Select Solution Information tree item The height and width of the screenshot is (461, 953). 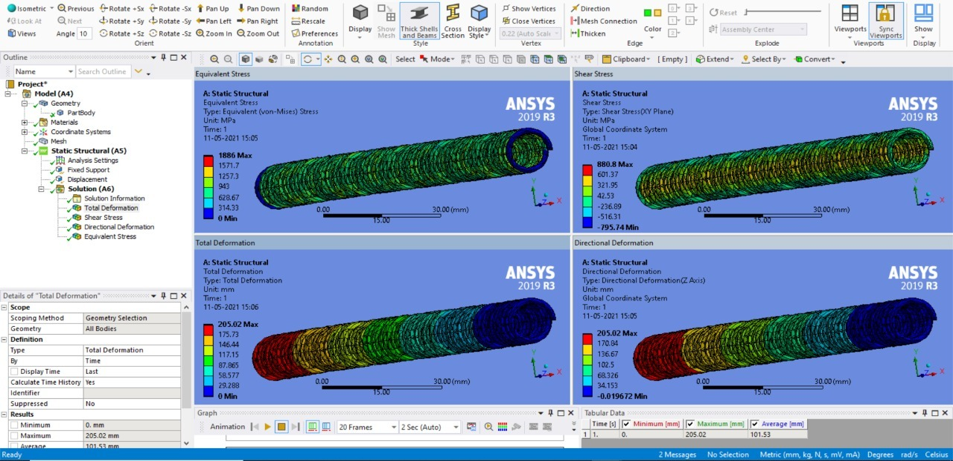point(114,198)
